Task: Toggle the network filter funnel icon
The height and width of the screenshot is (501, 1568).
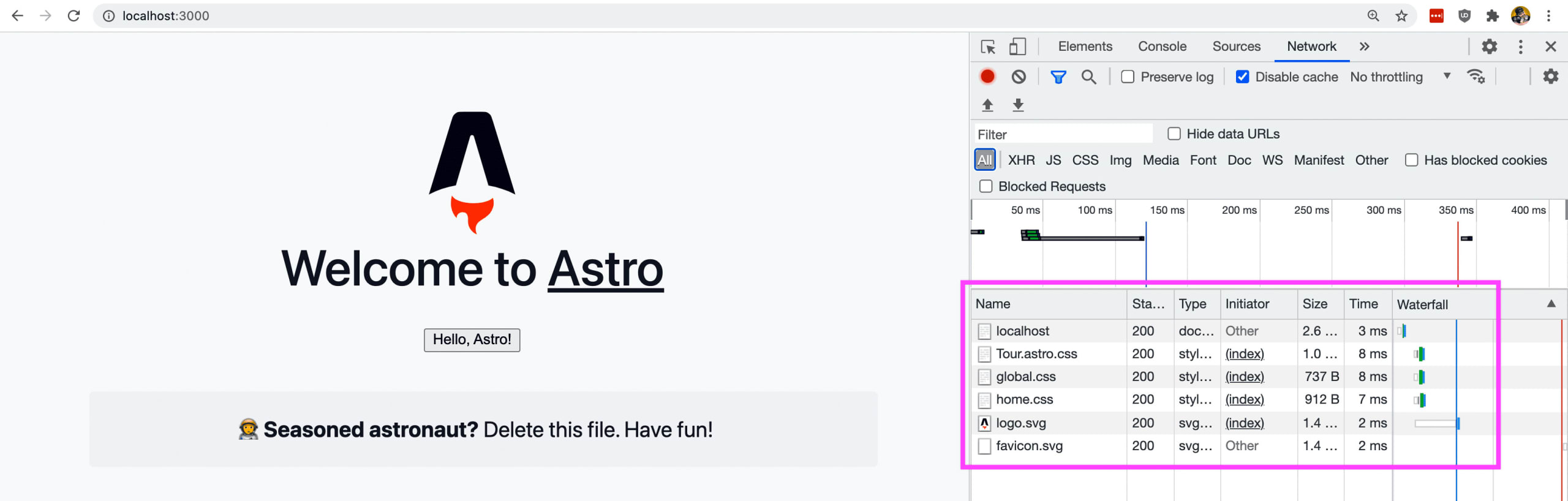Action: (1058, 77)
